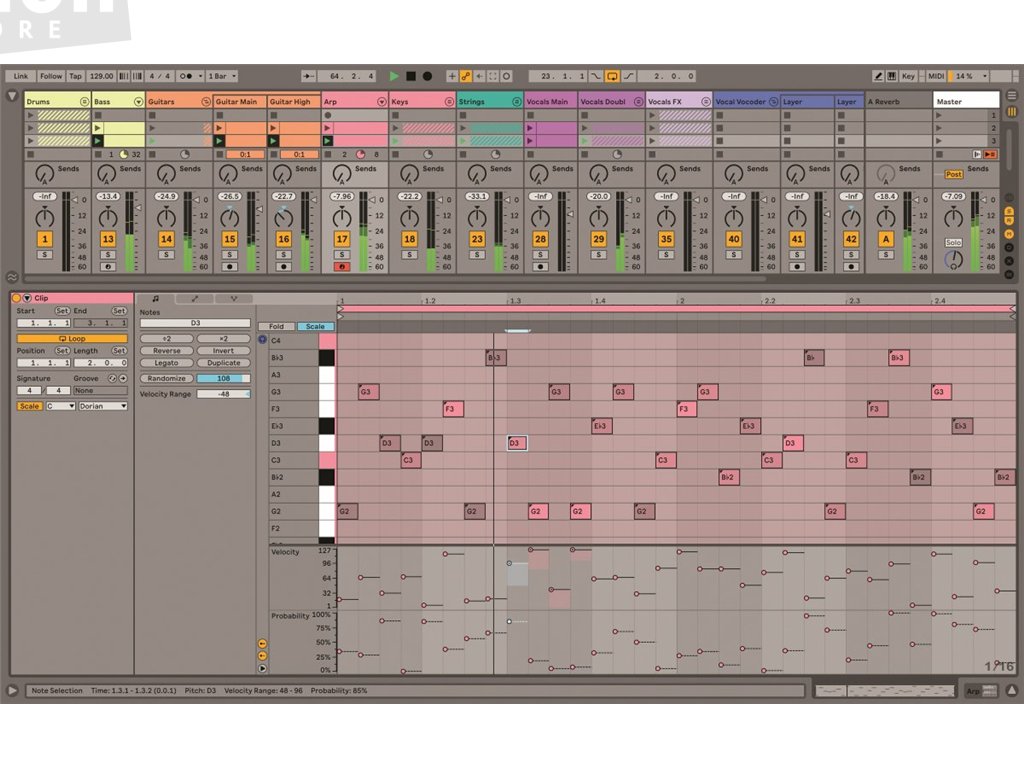Click the Randomize button

pyautogui.click(x=166, y=379)
